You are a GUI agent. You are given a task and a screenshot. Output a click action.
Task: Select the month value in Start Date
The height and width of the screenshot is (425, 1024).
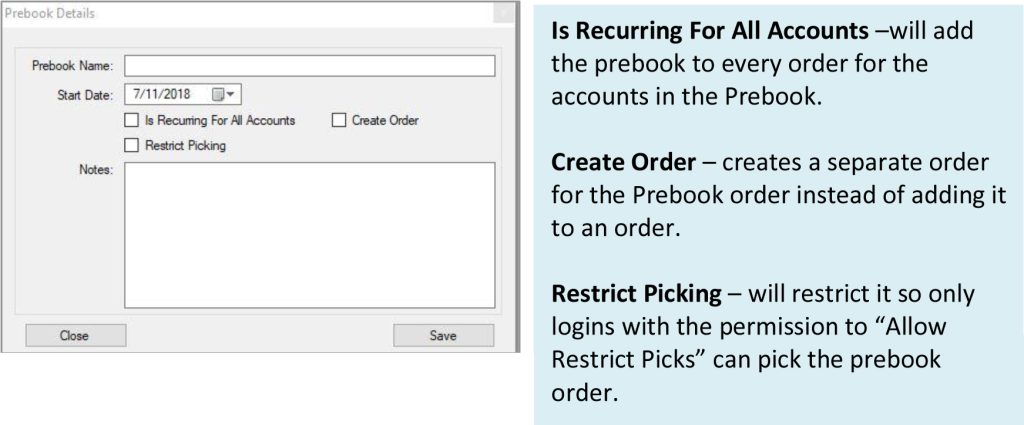tap(136, 94)
